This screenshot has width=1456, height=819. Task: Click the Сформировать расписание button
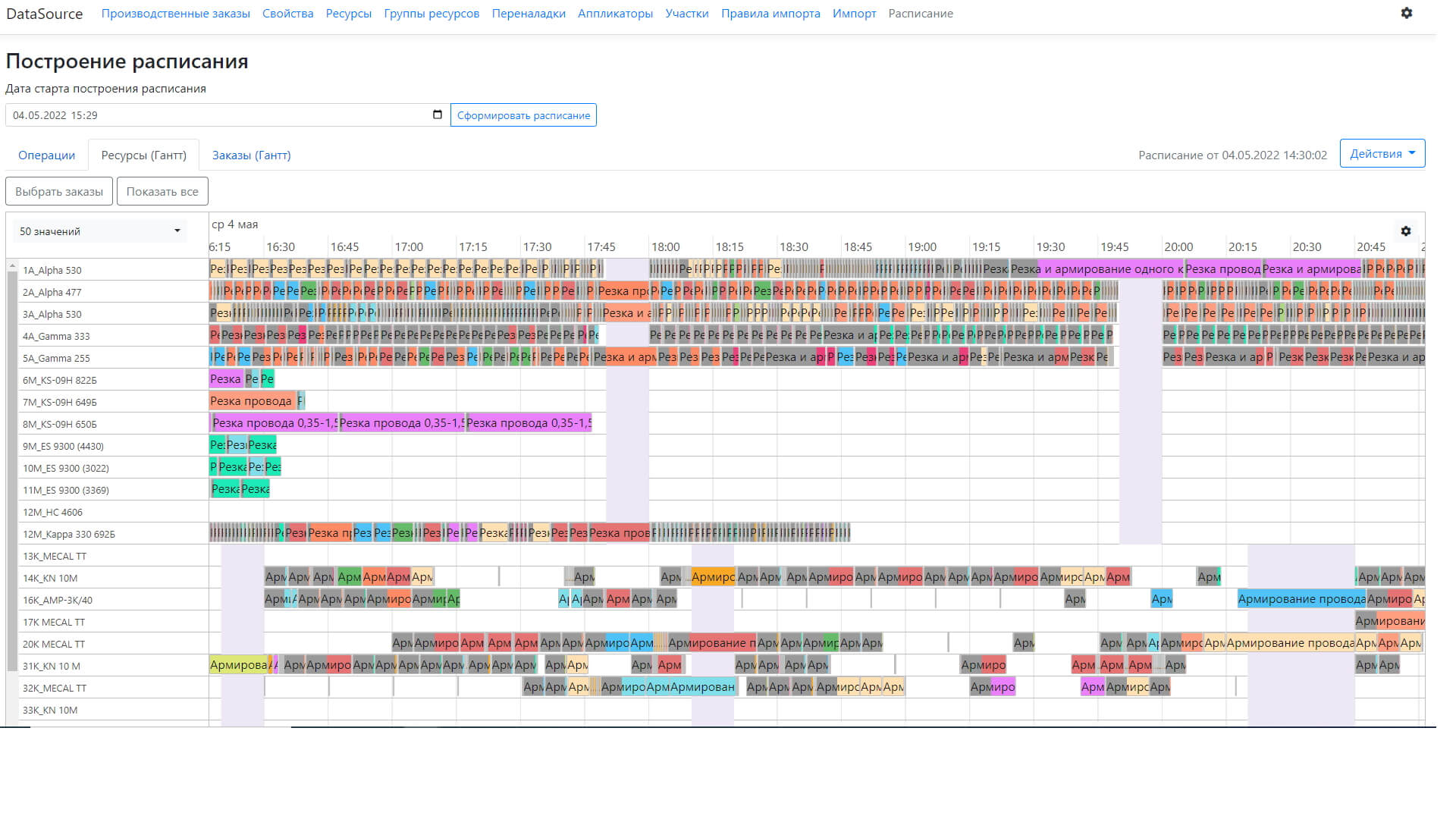coord(523,115)
